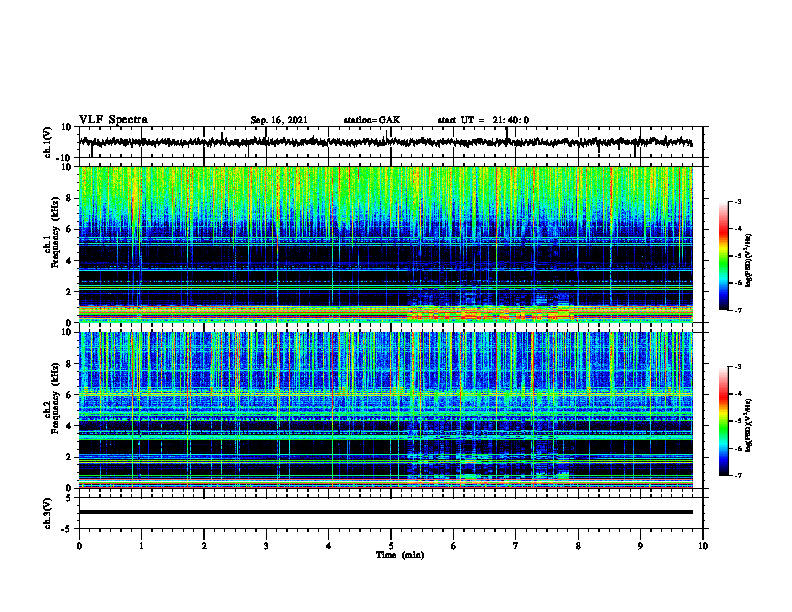
Task: Click time-axis tick label 6
Action: click(x=454, y=546)
